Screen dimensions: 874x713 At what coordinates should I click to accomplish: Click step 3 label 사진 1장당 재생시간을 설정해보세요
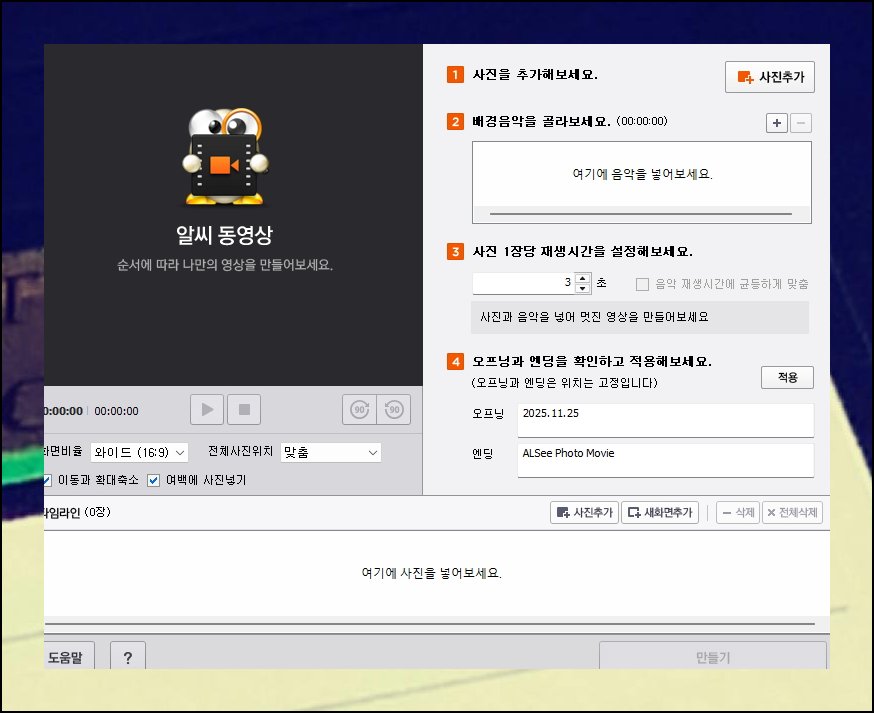pyautogui.click(x=582, y=251)
